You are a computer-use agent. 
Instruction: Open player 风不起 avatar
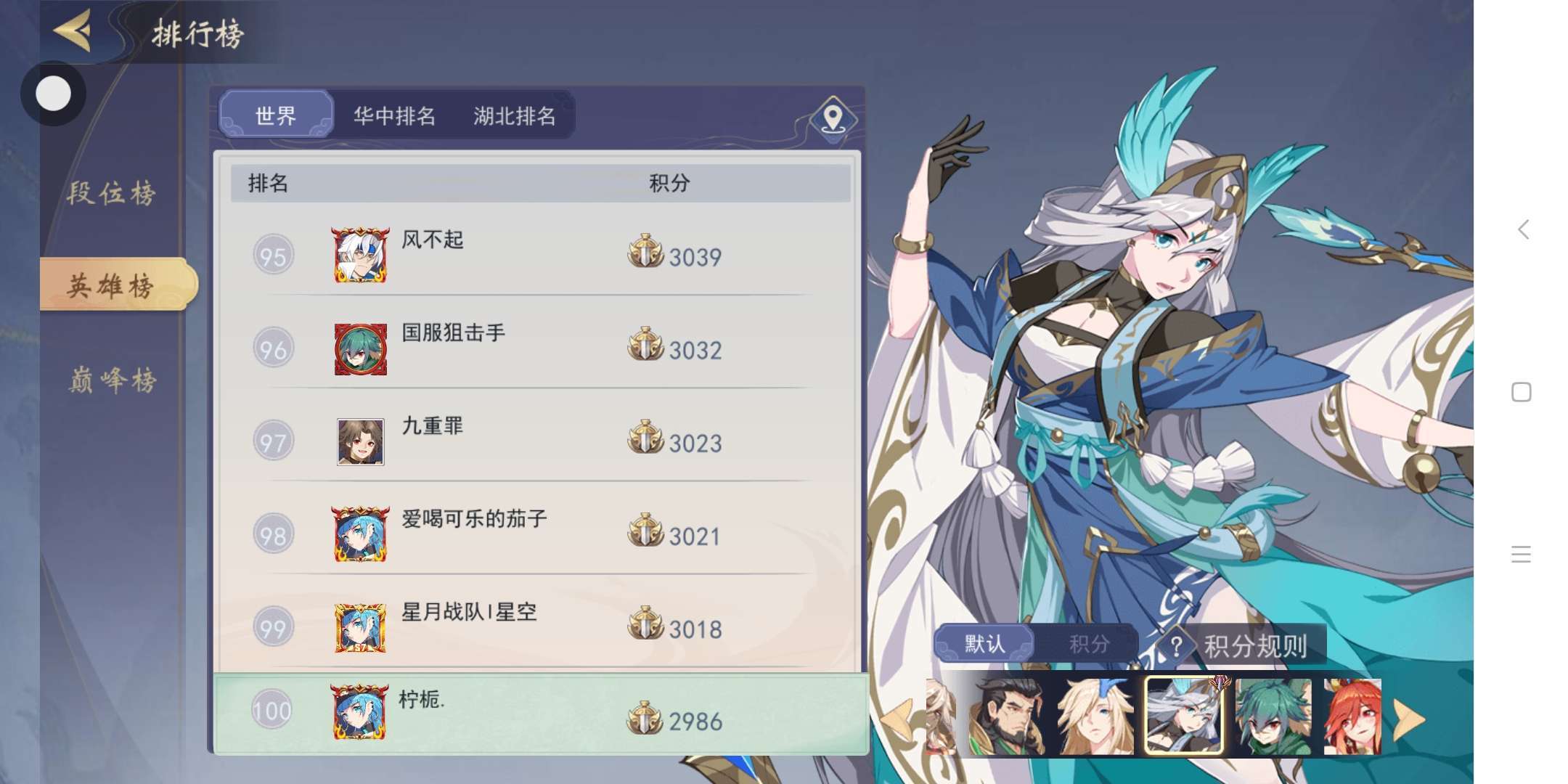pos(360,255)
